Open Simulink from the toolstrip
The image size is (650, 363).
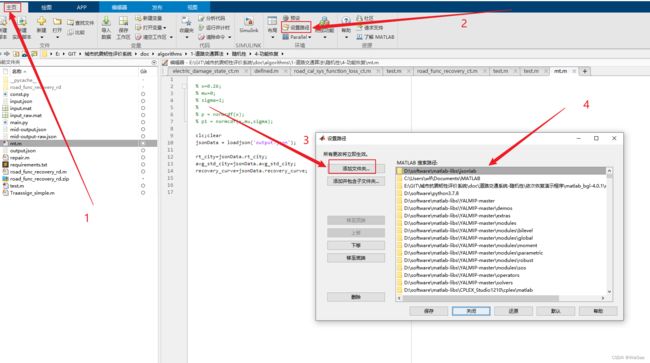[x=249, y=25]
